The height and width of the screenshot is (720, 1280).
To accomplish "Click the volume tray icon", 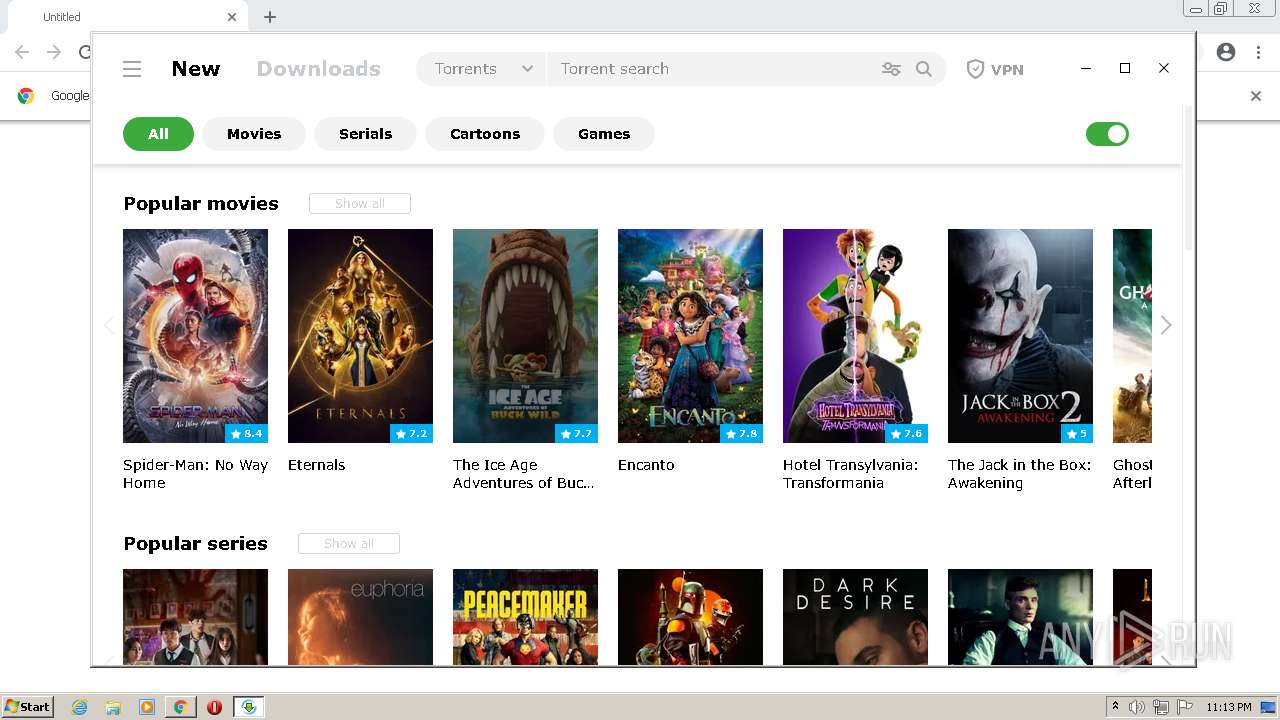I will tap(1137, 707).
